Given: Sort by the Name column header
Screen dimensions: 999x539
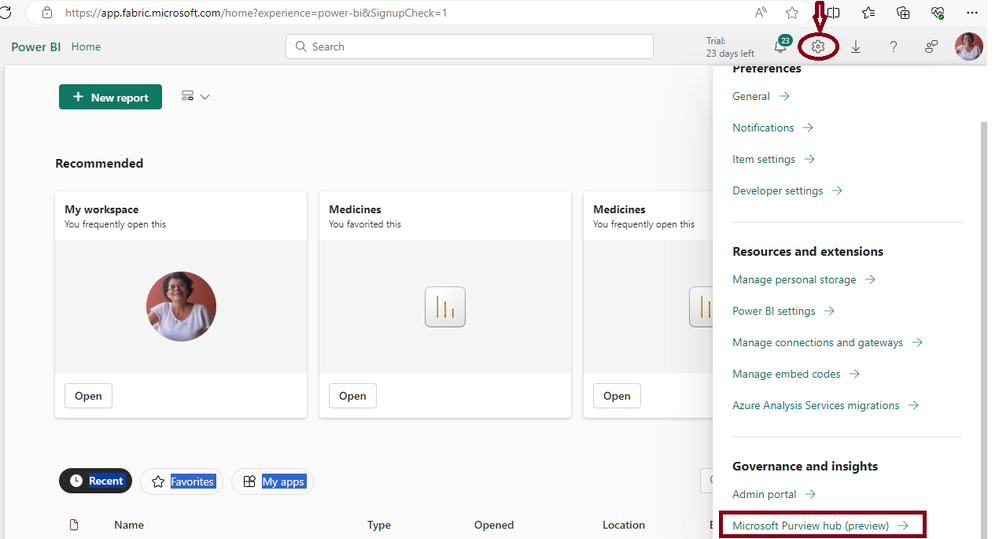Looking at the screenshot, I should (129, 525).
